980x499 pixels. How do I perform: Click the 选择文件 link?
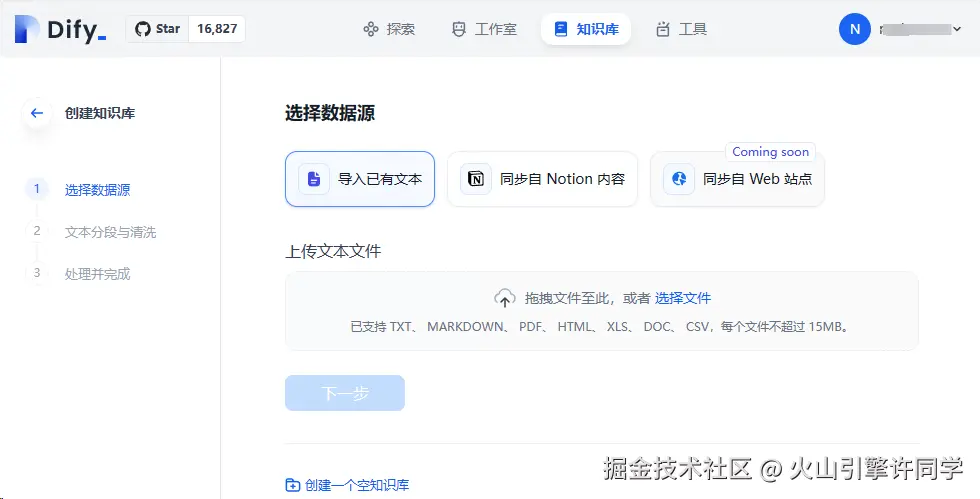tap(682, 298)
